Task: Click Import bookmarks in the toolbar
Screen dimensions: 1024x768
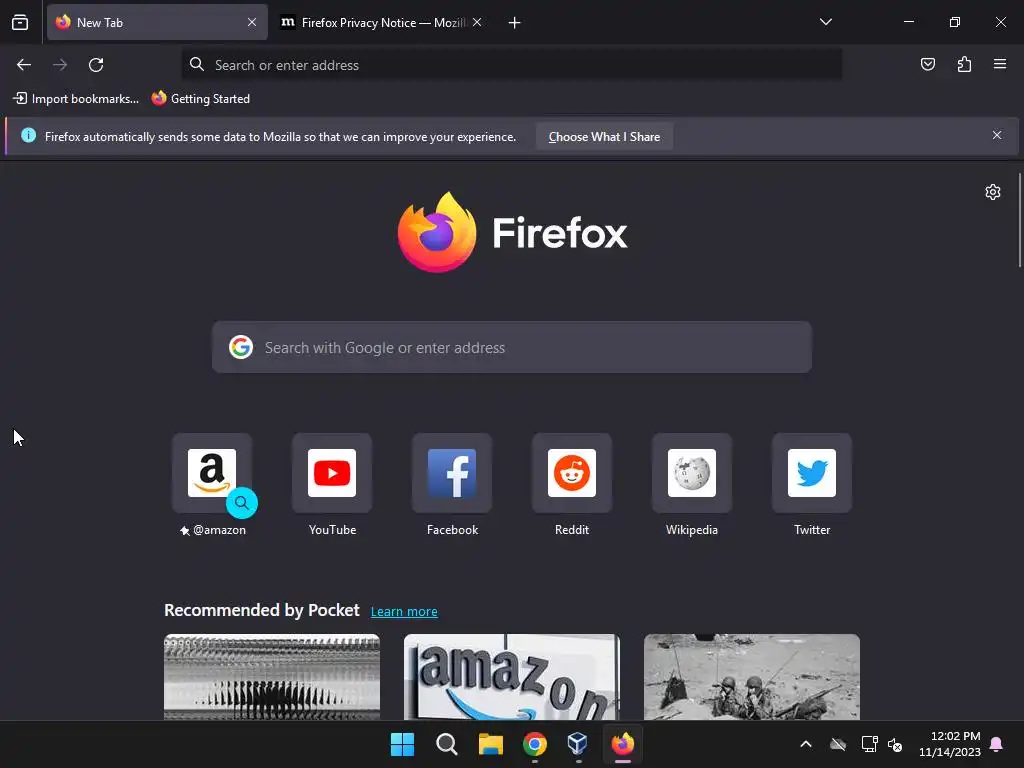Action: click(x=76, y=99)
